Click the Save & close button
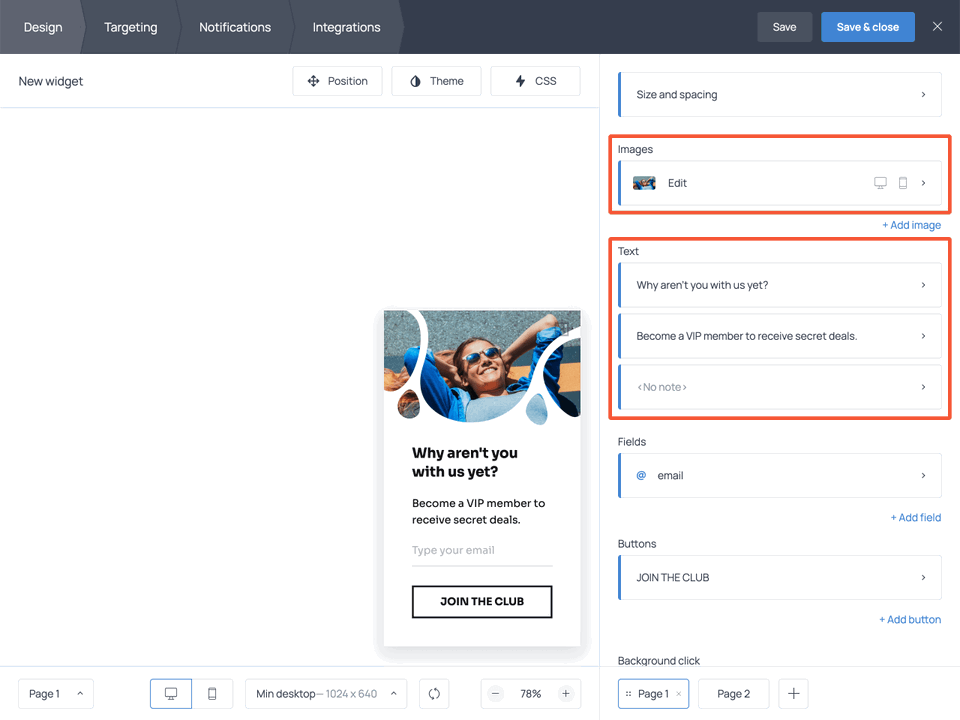Image resolution: width=960 pixels, height=720 pixels. coord(867,27)
